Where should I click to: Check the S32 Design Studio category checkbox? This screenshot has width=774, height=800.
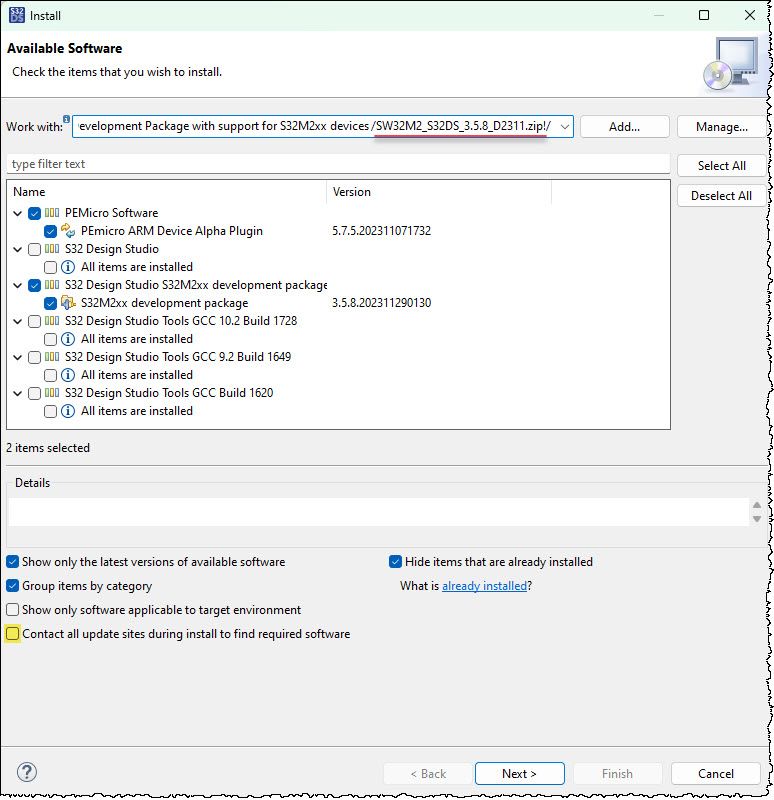coord(34,249)
